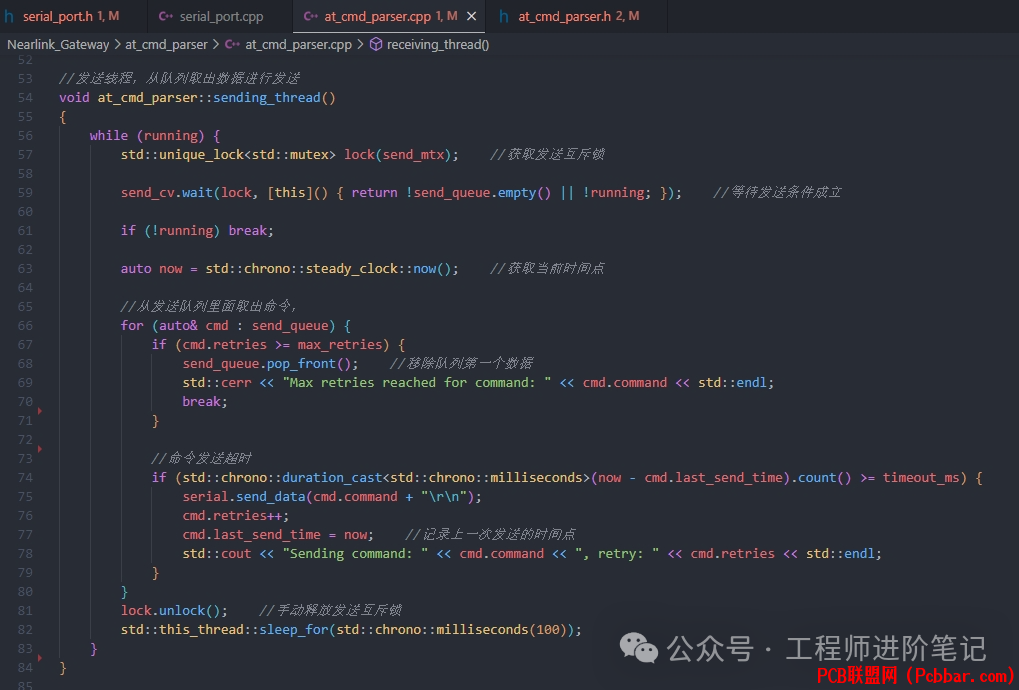
Task: Click the C++ file icon on serial_port.cpp tab
Action: point(166,16)
